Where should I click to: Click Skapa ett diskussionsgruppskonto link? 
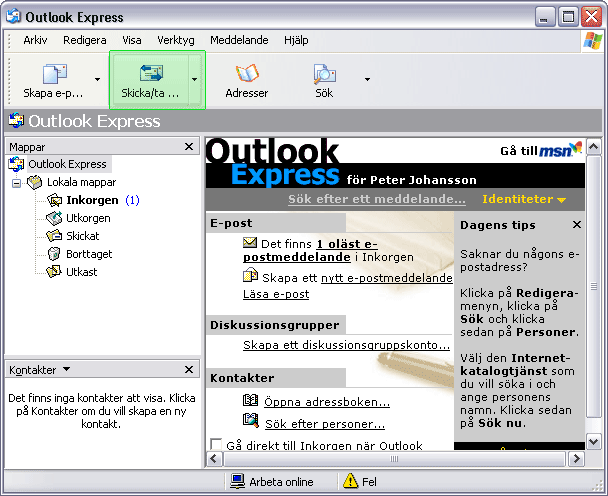[346, 345]
